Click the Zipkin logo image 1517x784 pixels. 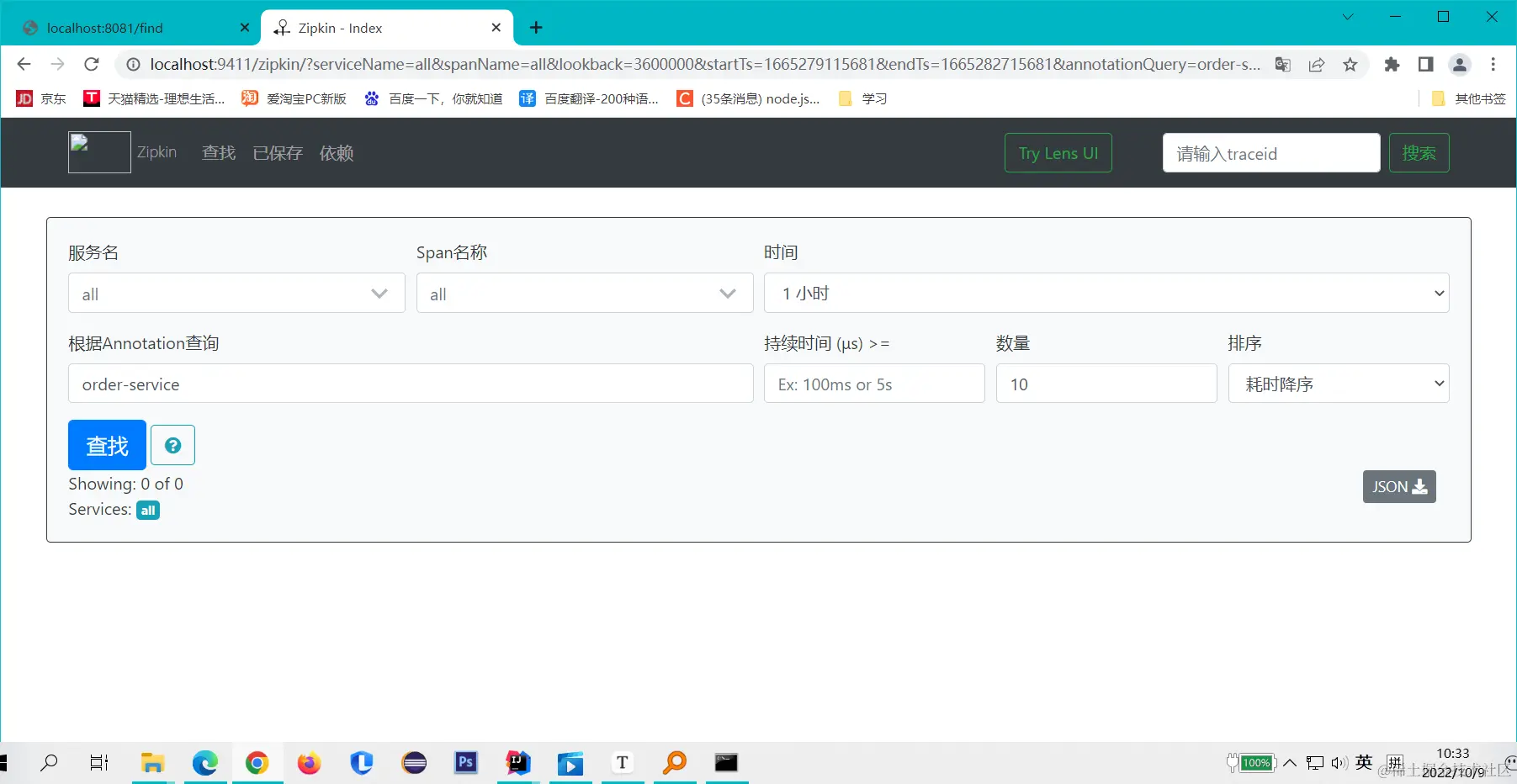tap(99, 152)
